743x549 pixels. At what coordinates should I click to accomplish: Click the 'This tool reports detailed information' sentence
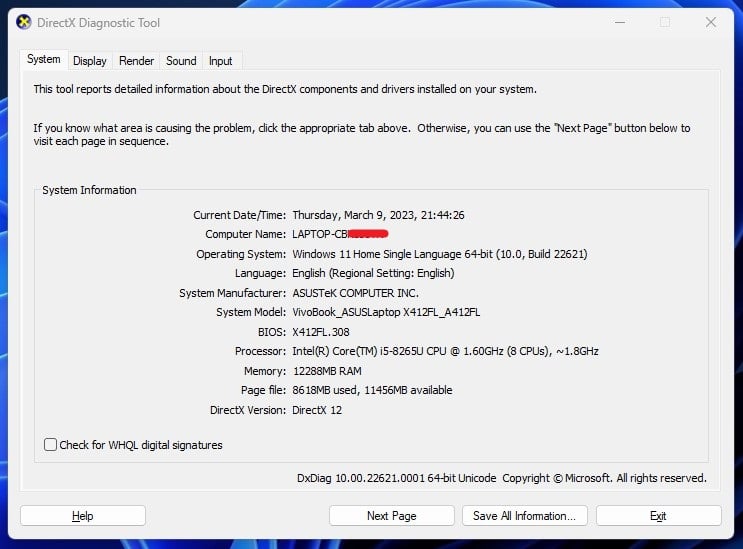point(285,89)
